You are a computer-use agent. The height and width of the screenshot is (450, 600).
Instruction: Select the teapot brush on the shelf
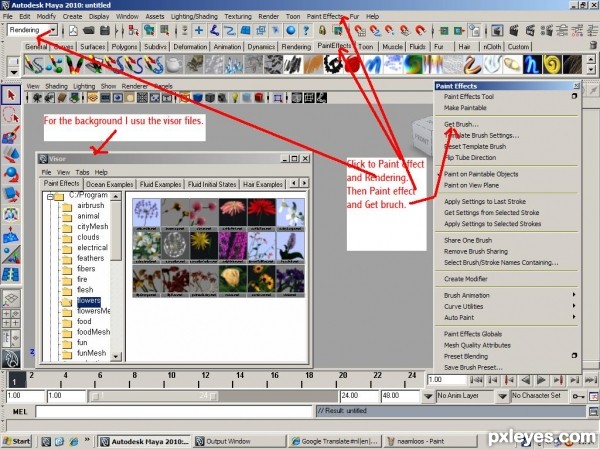pos(174,64)
